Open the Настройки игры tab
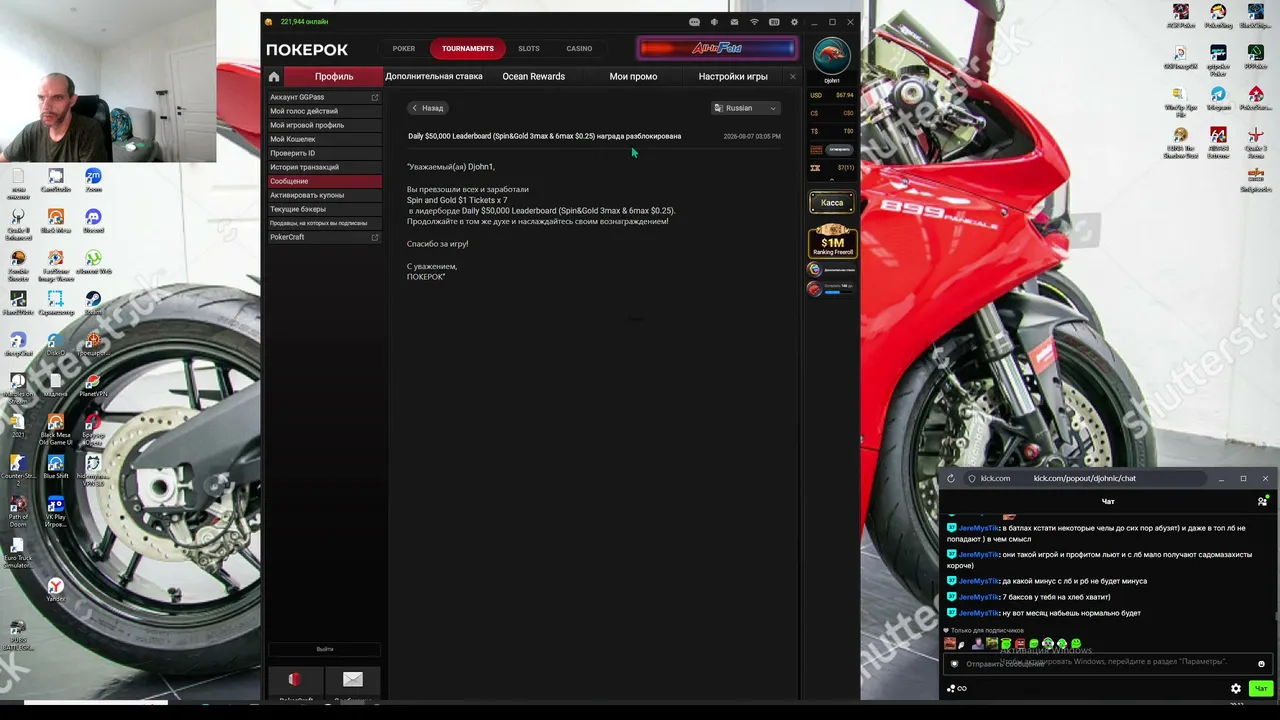The height and width of the screenshot is (720, 1280). tap(733, 77)
